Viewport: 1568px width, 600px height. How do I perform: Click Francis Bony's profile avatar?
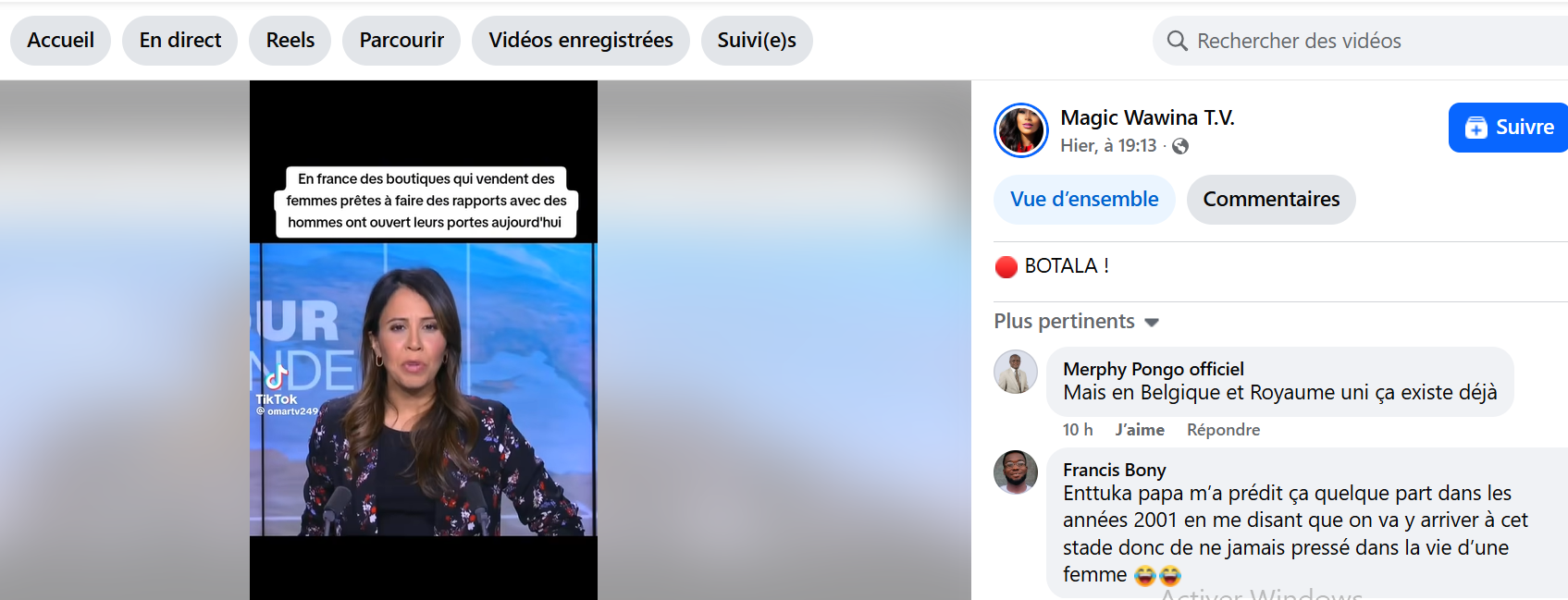(x=1015, y=472)
